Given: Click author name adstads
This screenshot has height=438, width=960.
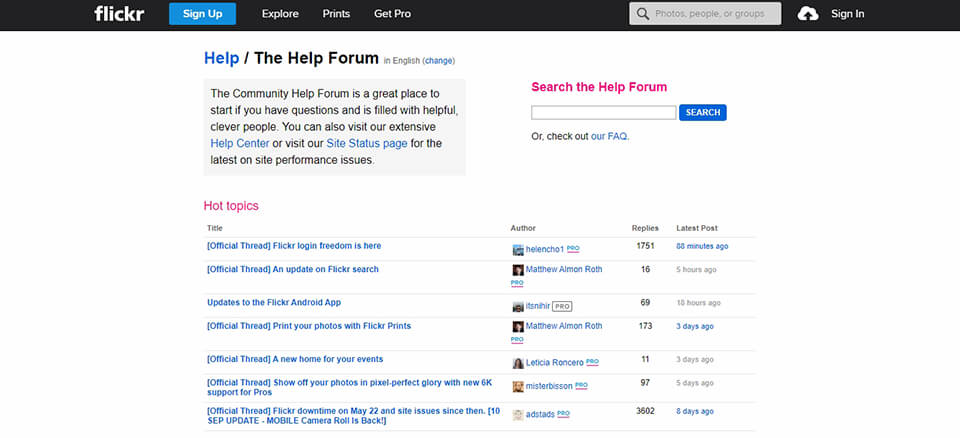Looking at the screenshot, I should tap(540, 415).
